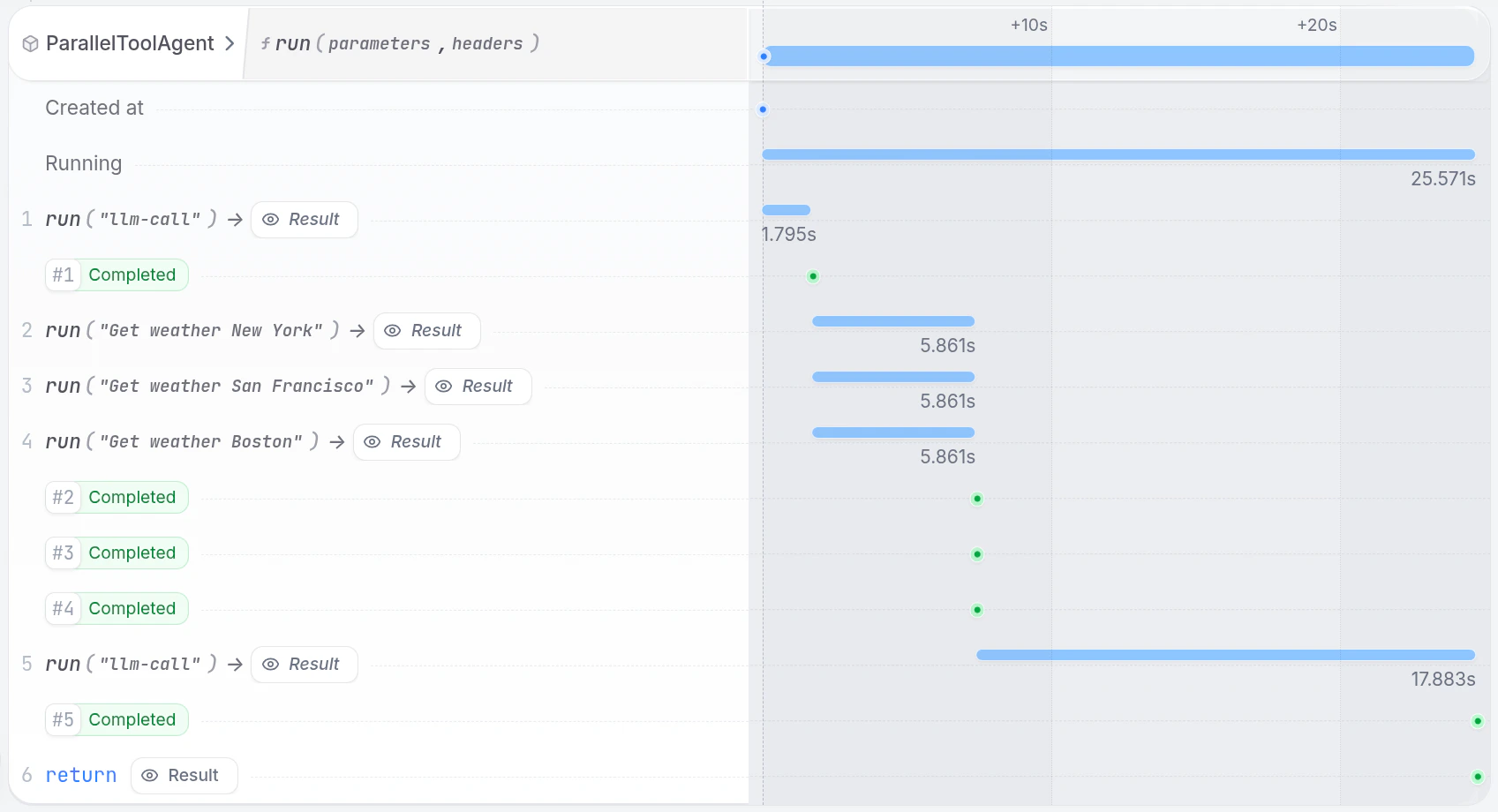This screenshot has width=1498, height=812.
Task: Select the return keyword at step 6
Action: pyautogui.click(x=80, y=775)
